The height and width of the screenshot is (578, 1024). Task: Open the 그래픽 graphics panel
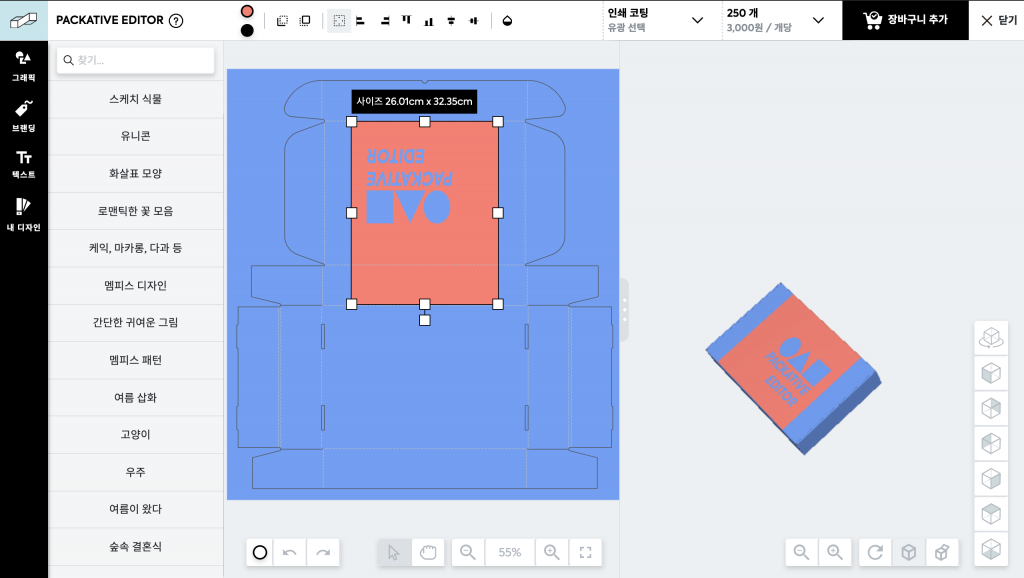[x=24, y=66]
